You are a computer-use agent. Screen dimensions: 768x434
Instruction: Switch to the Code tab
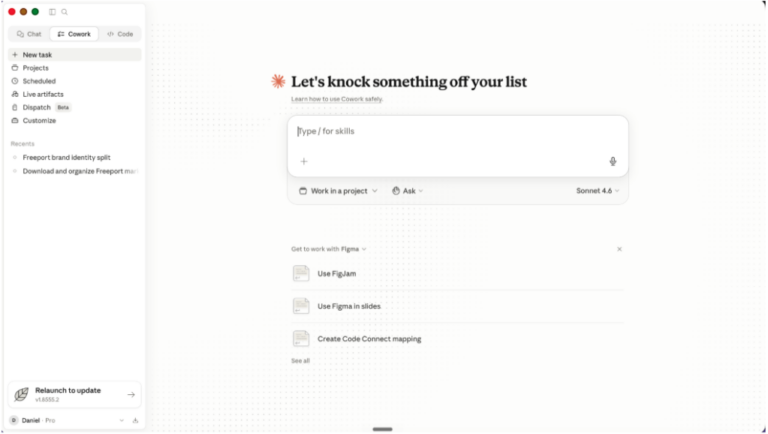click(120, 34)
